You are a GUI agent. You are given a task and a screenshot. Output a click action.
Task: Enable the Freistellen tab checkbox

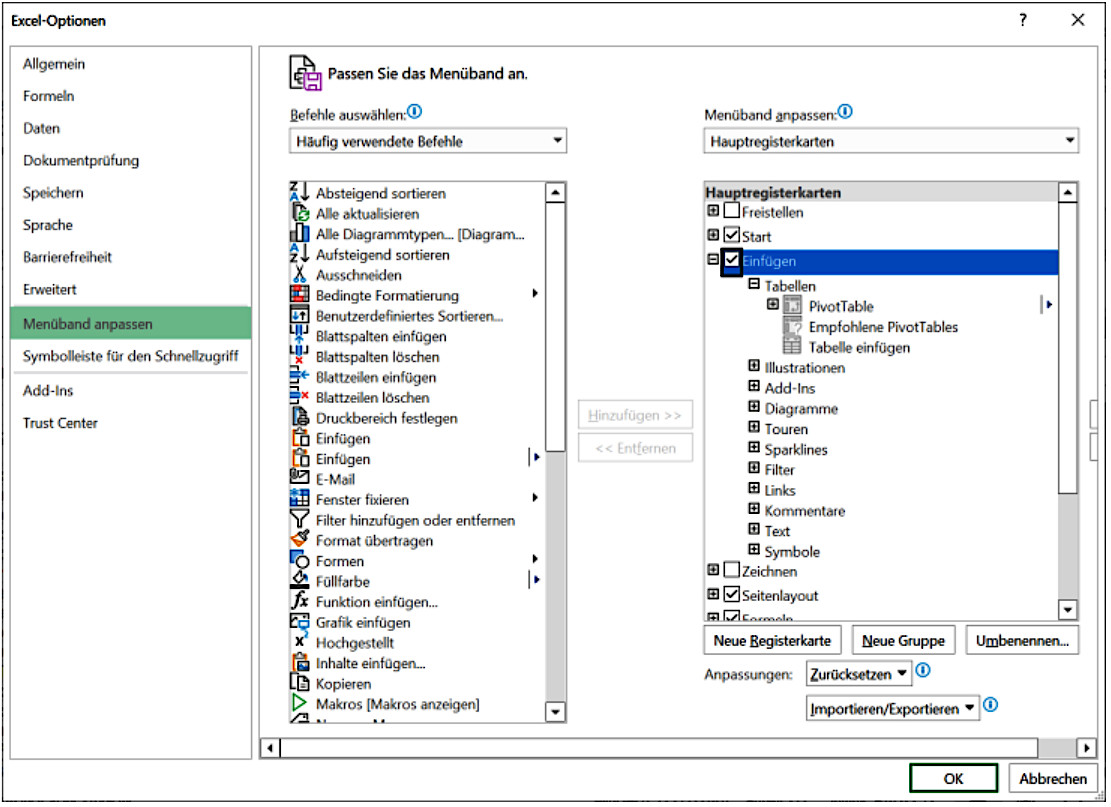pos(732,212)
